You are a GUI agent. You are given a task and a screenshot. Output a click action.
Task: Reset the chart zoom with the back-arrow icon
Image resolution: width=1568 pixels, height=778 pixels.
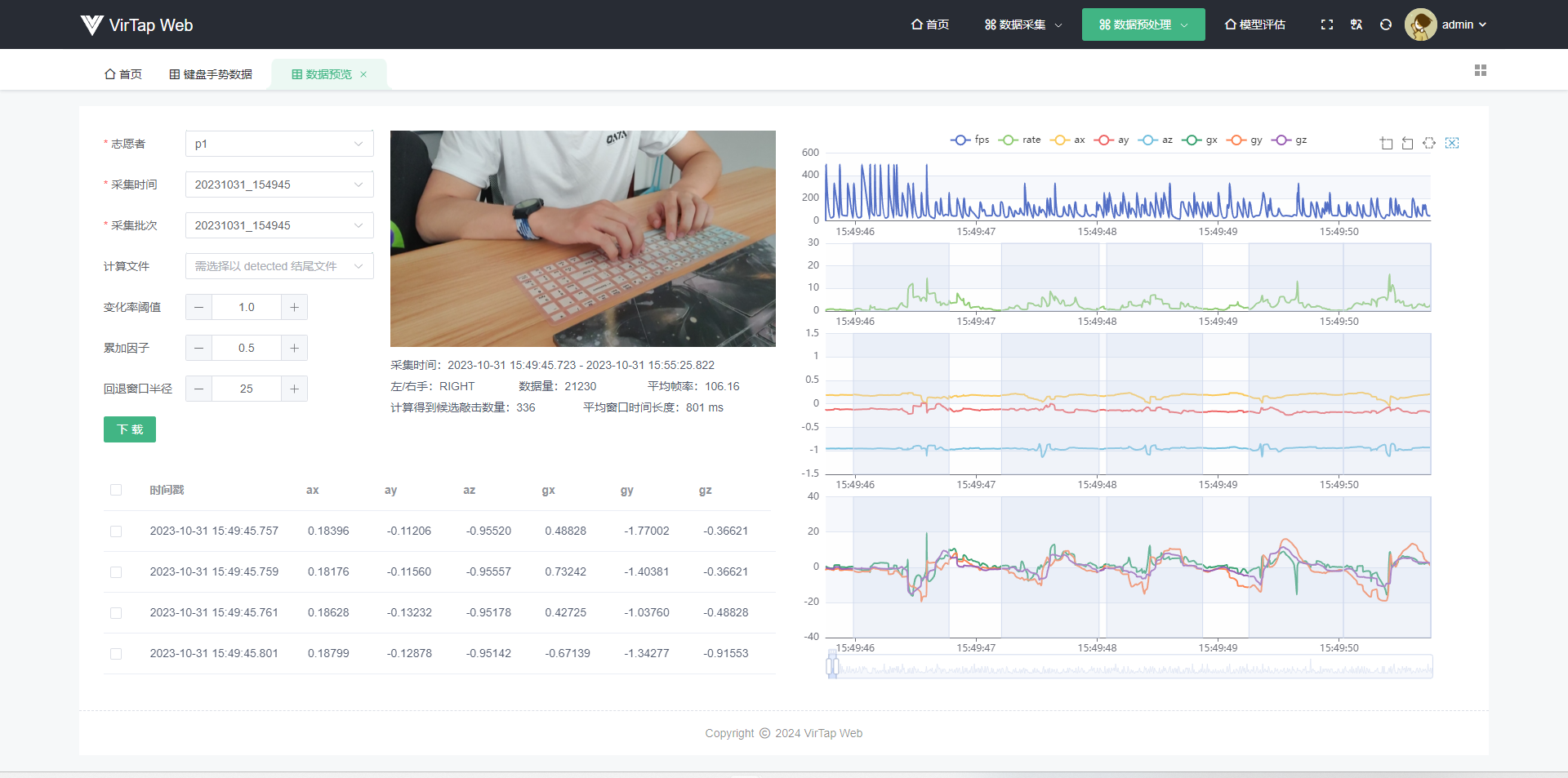click(1407, 143)
